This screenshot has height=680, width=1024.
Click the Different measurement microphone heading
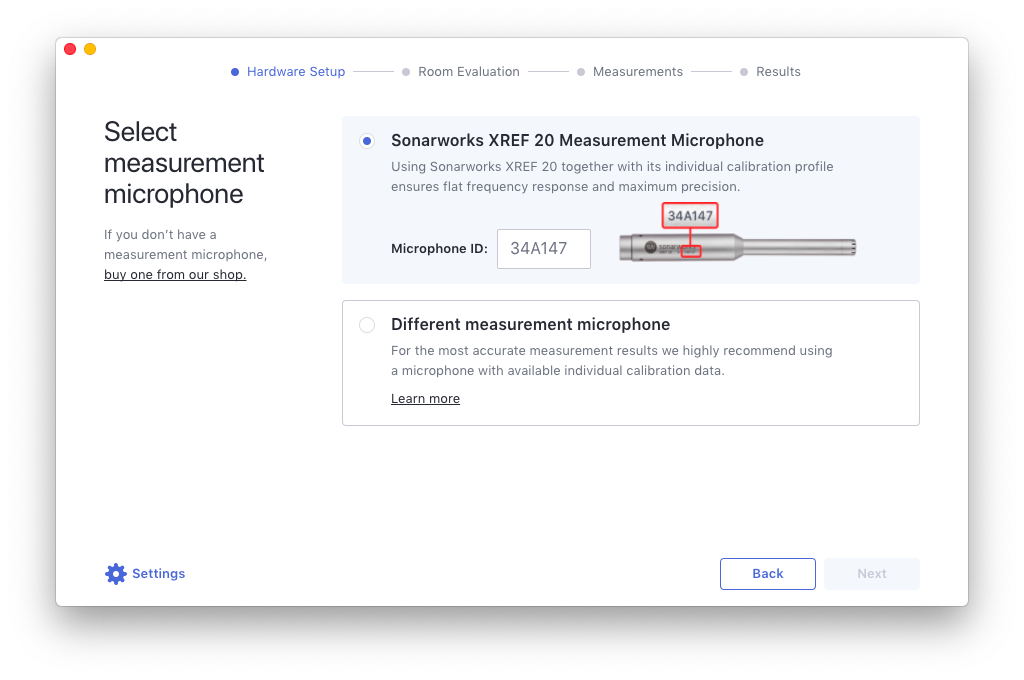pos(530,325)
